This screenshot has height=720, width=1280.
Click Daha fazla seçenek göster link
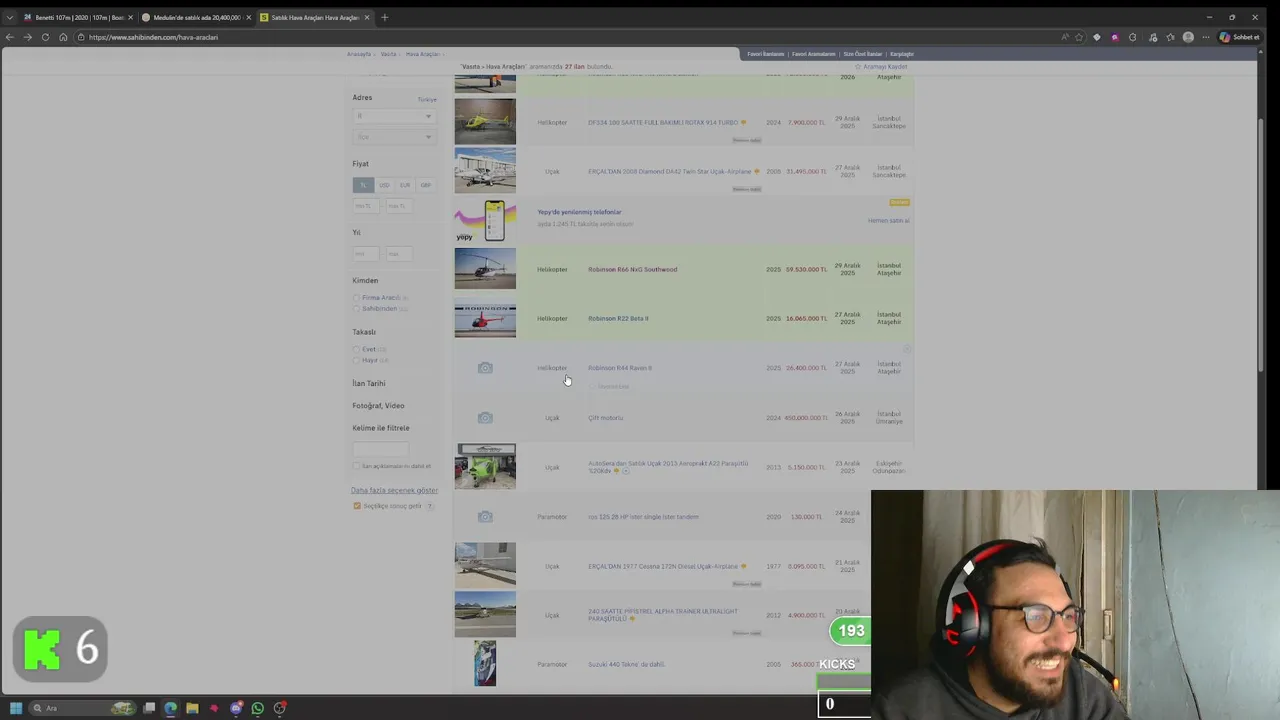(x=394, y=491)
